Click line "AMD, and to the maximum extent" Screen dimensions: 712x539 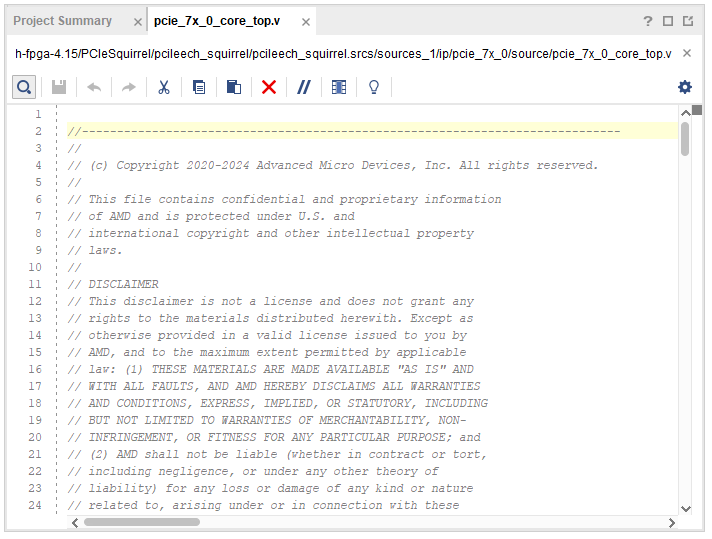pyautogui.click(x=267, y=352)
